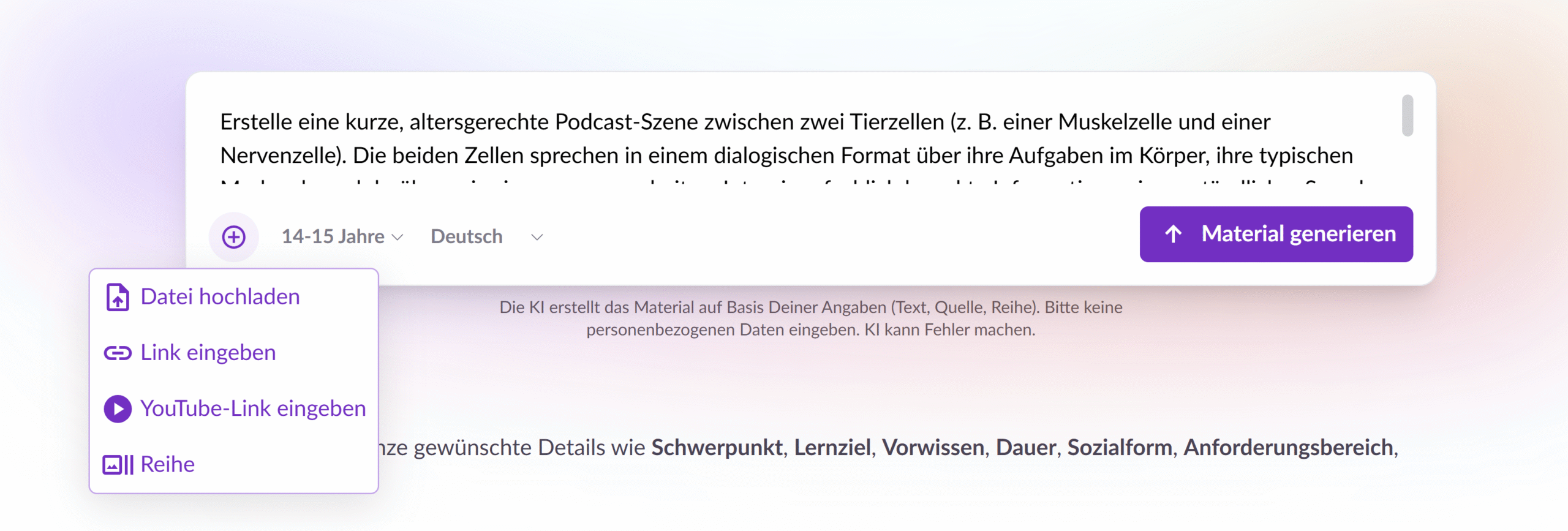Place cursor on the word Nervenzelle in prompt
Image resolution: width=1568 pixels, height=531 pixels.
279,156
